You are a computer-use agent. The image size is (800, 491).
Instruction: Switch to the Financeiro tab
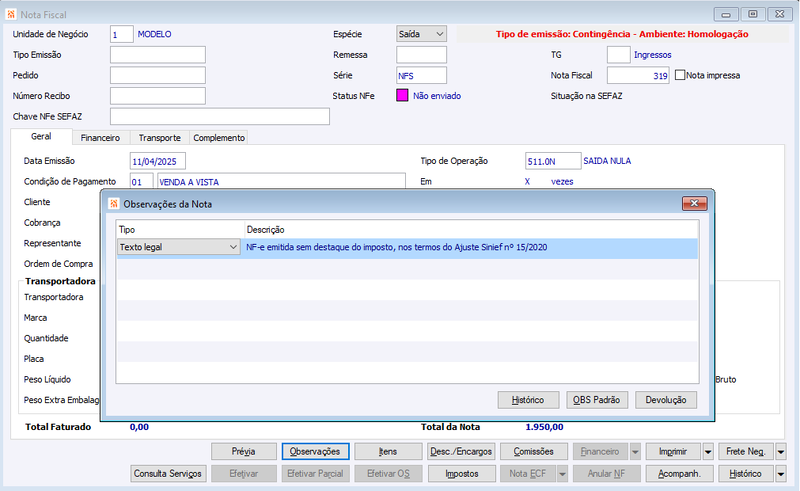pos(100,138)
